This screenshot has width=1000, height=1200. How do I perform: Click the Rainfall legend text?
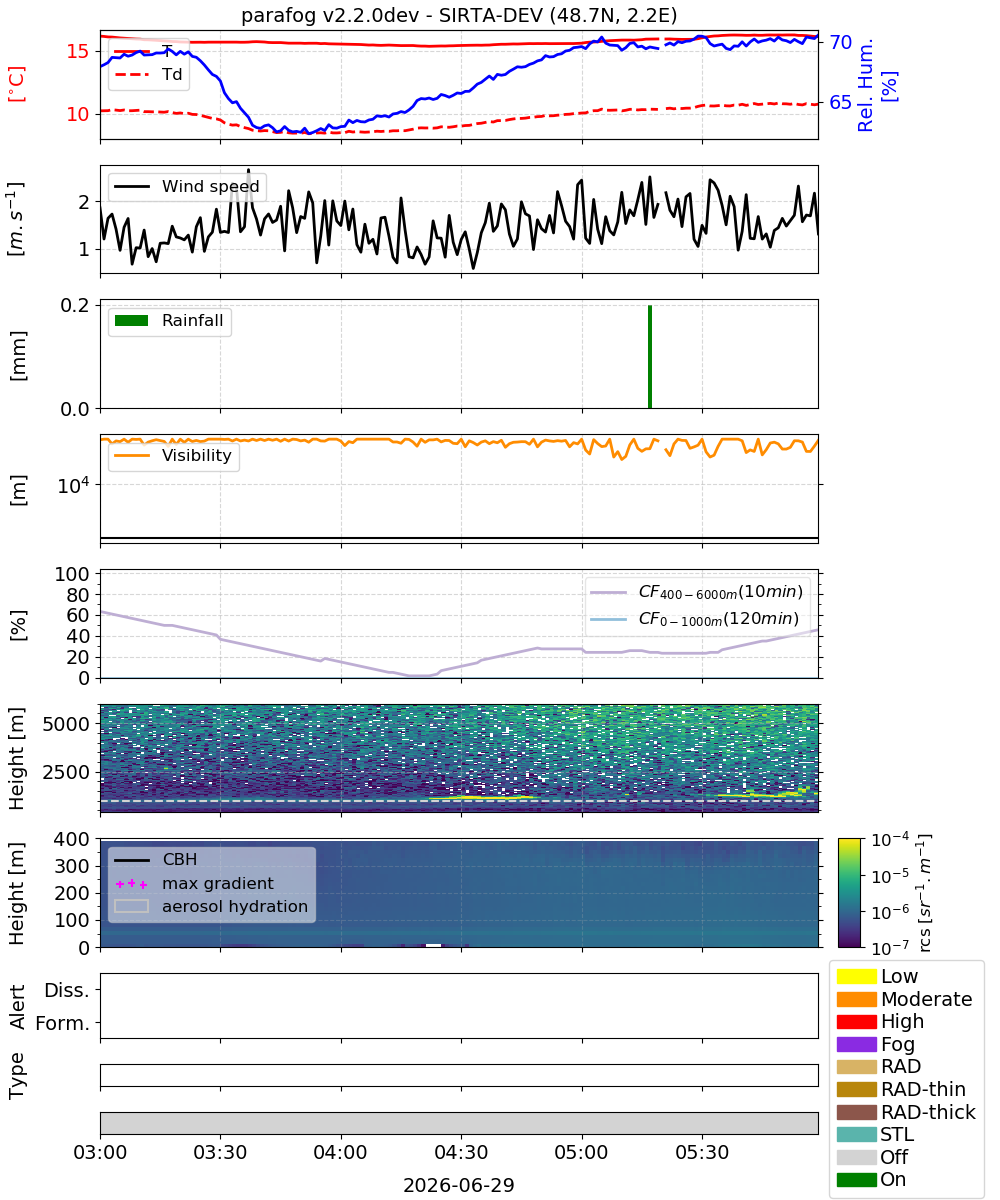coord(193,321)
